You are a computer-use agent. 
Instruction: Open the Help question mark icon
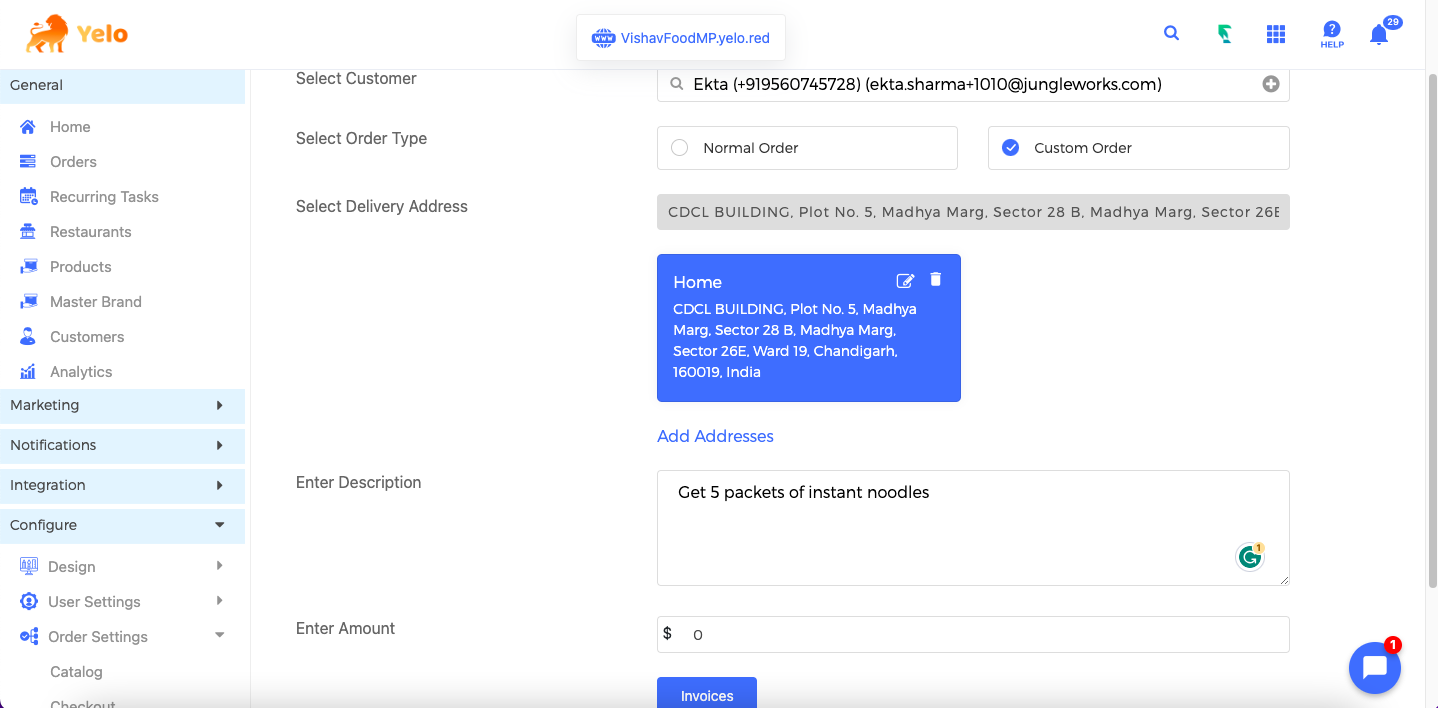coord(1332,34)
